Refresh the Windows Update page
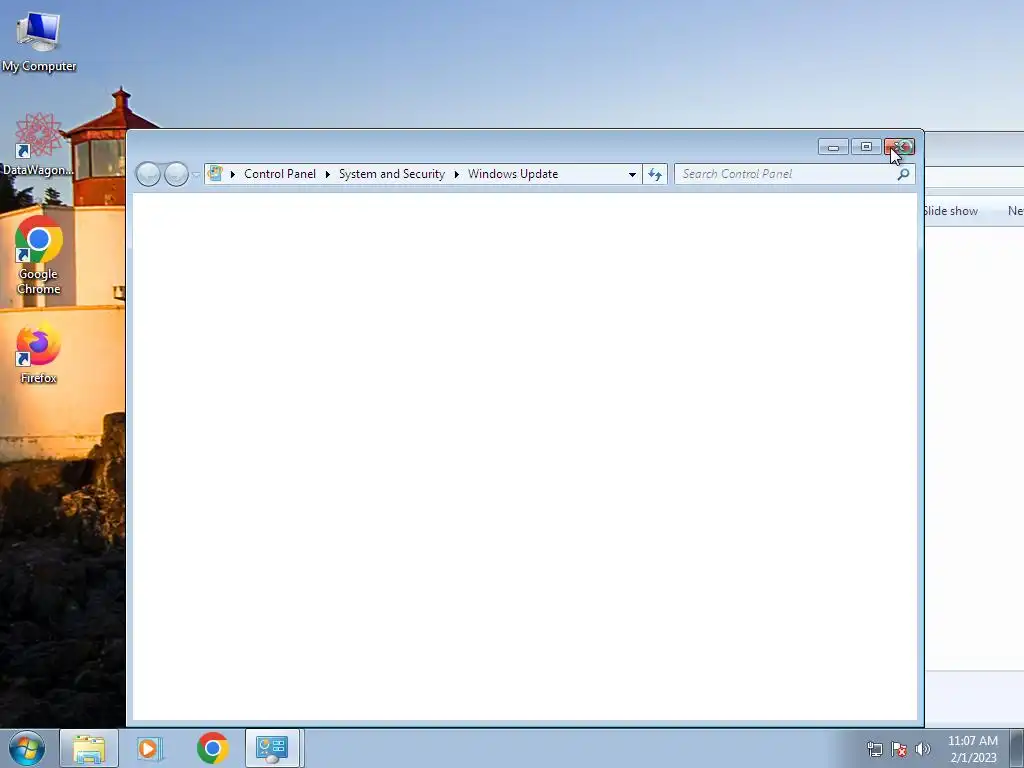The image size is (1024, 768). (x=655, y=174)
